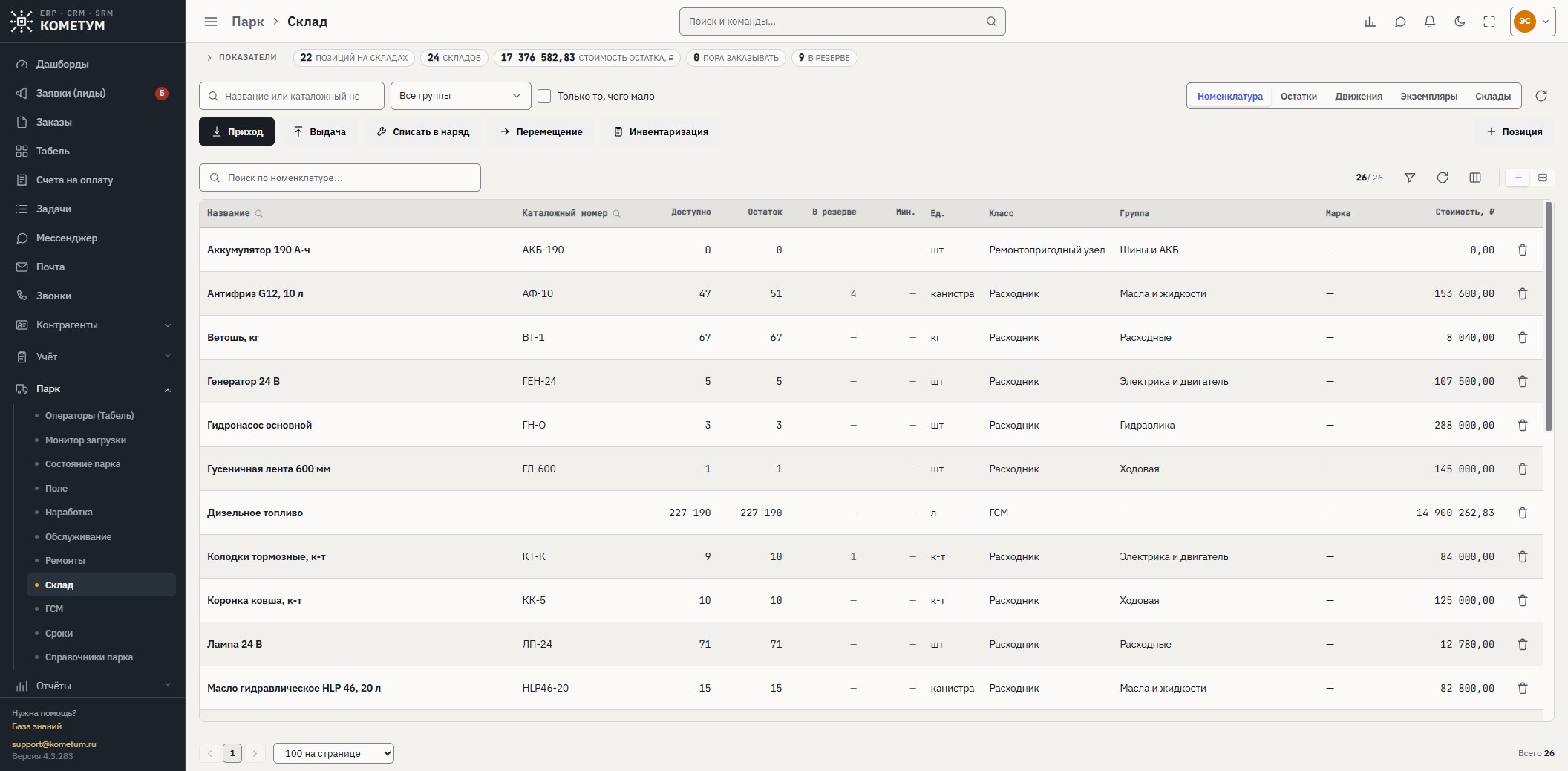Expand Учёт sidebar section
Screen dimensions: 1568x771
click(93, 357)
